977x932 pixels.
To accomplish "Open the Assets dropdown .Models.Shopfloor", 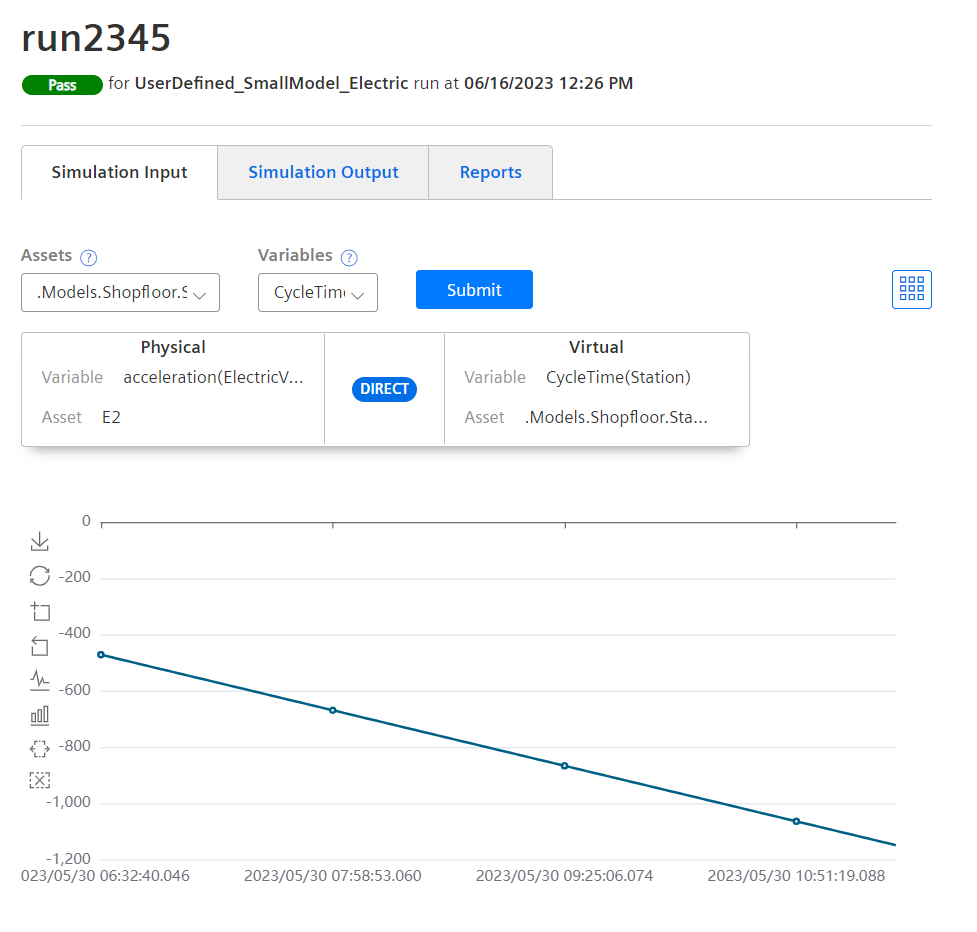I will [x=120, y=292].
